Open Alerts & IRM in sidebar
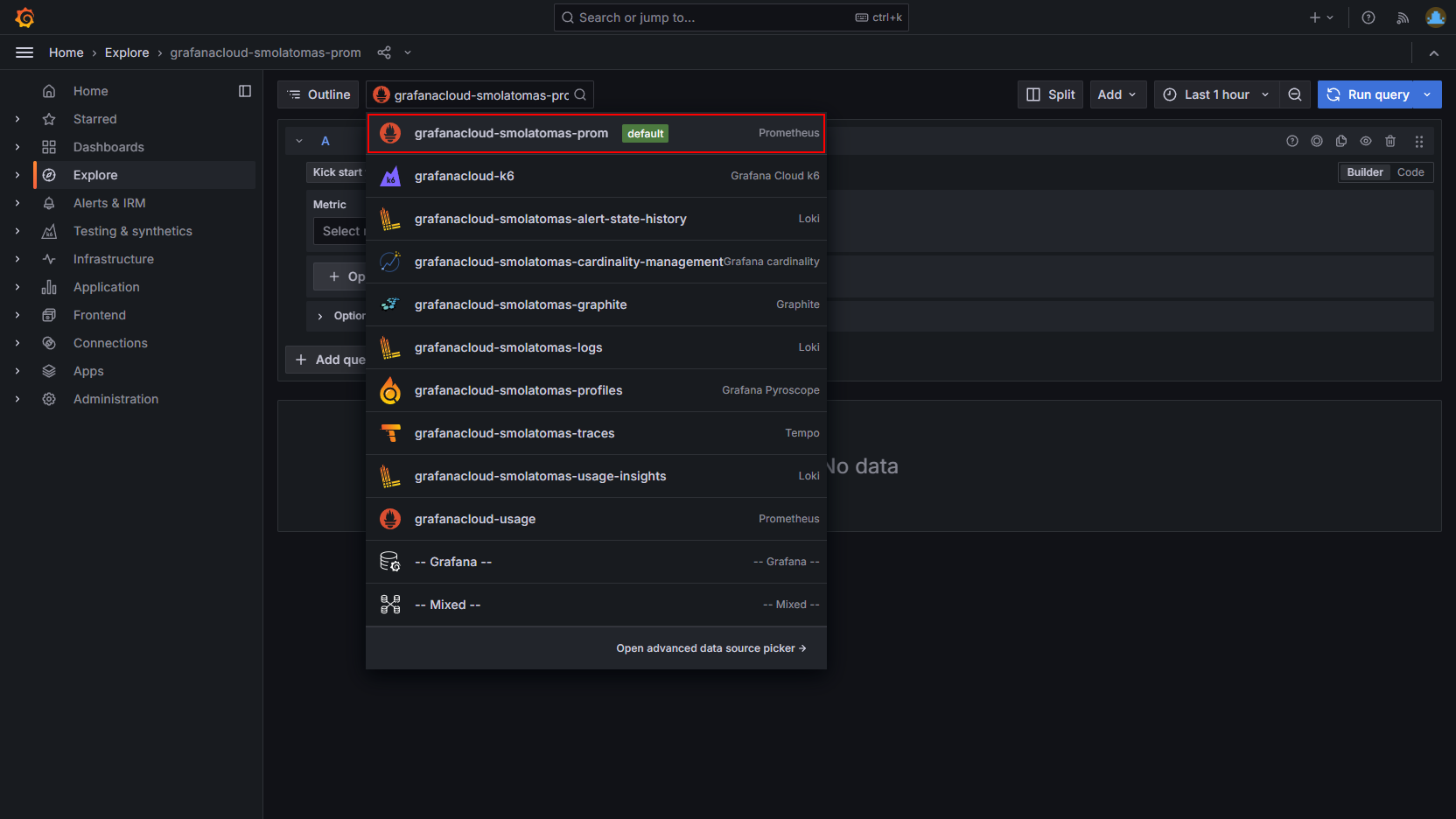The width and height of the screenshot is (1456, 819). [109, 203]
